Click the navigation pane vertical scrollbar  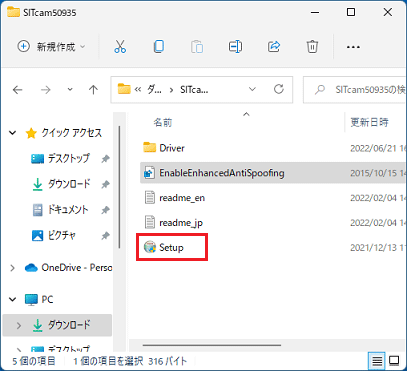coord(119,187)
